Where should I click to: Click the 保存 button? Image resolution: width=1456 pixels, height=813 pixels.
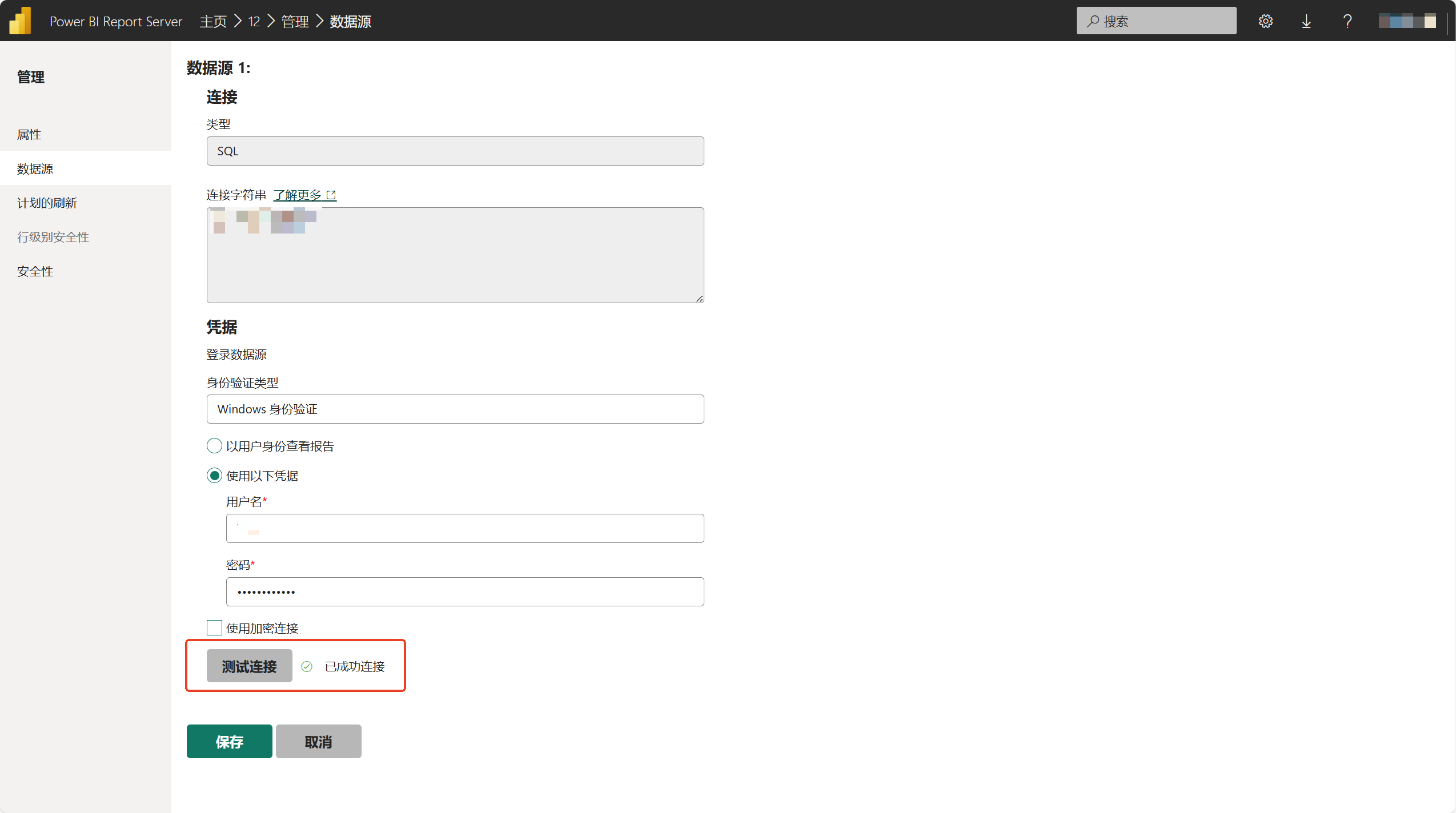pyautogui.click(x=228, y=740)
